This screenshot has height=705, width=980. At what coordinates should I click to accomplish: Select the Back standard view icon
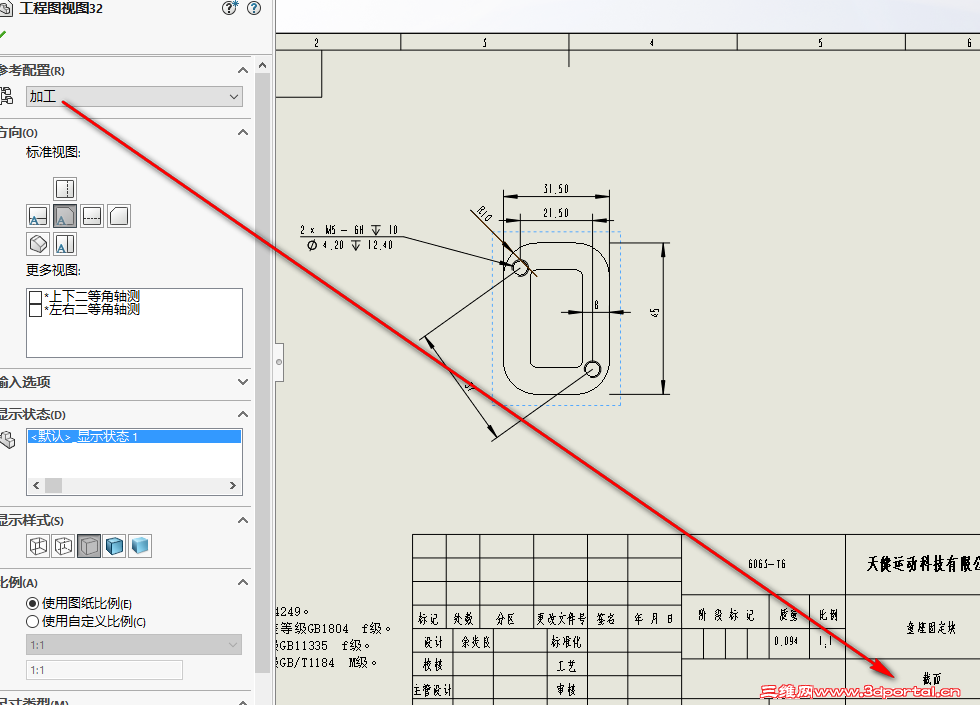coord(119,216)
